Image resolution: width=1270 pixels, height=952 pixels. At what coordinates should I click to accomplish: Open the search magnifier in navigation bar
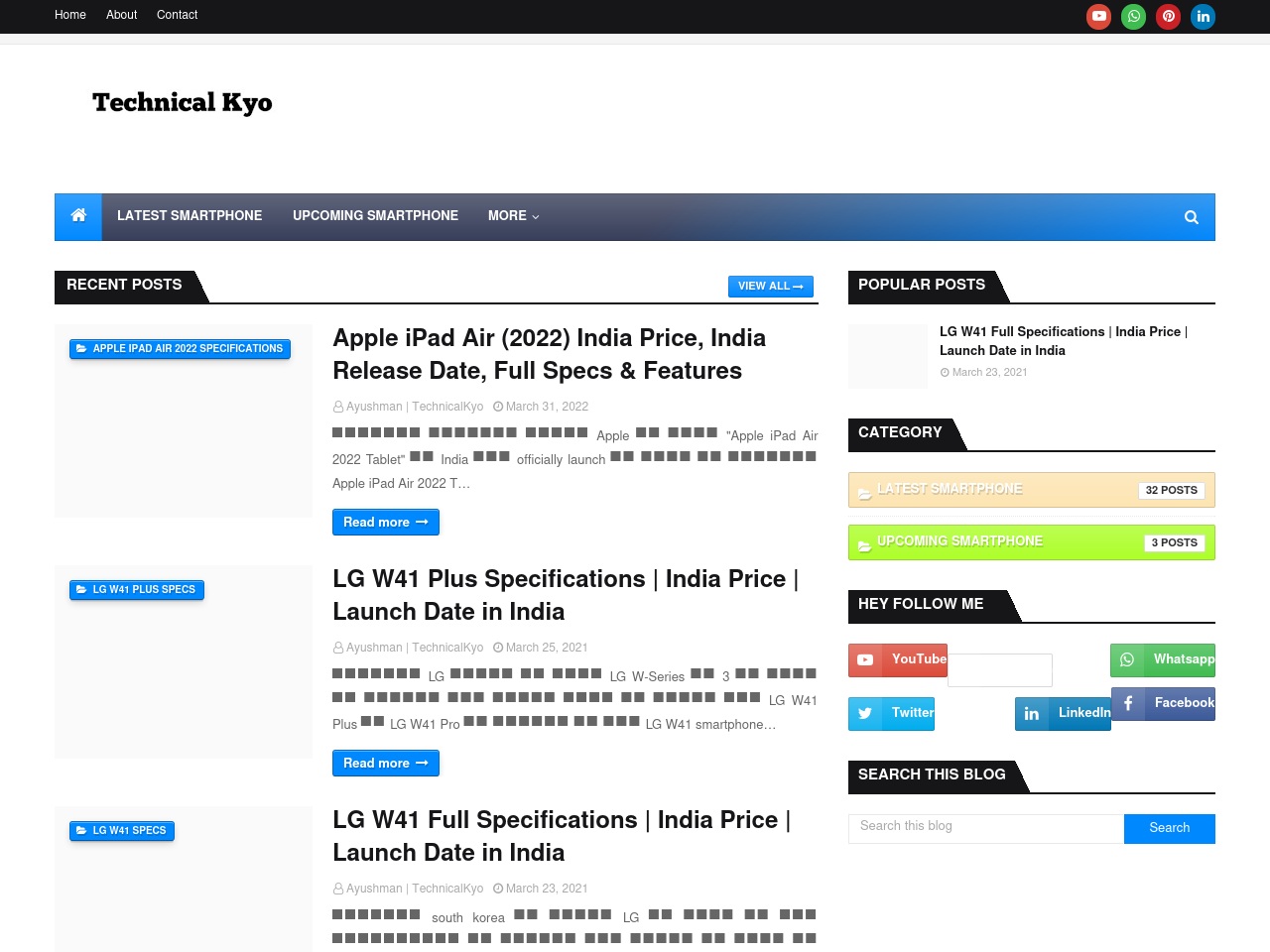[1192, 217]
